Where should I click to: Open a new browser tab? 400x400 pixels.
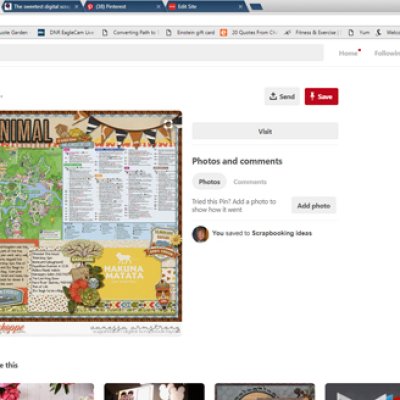[x=256, y=6]
